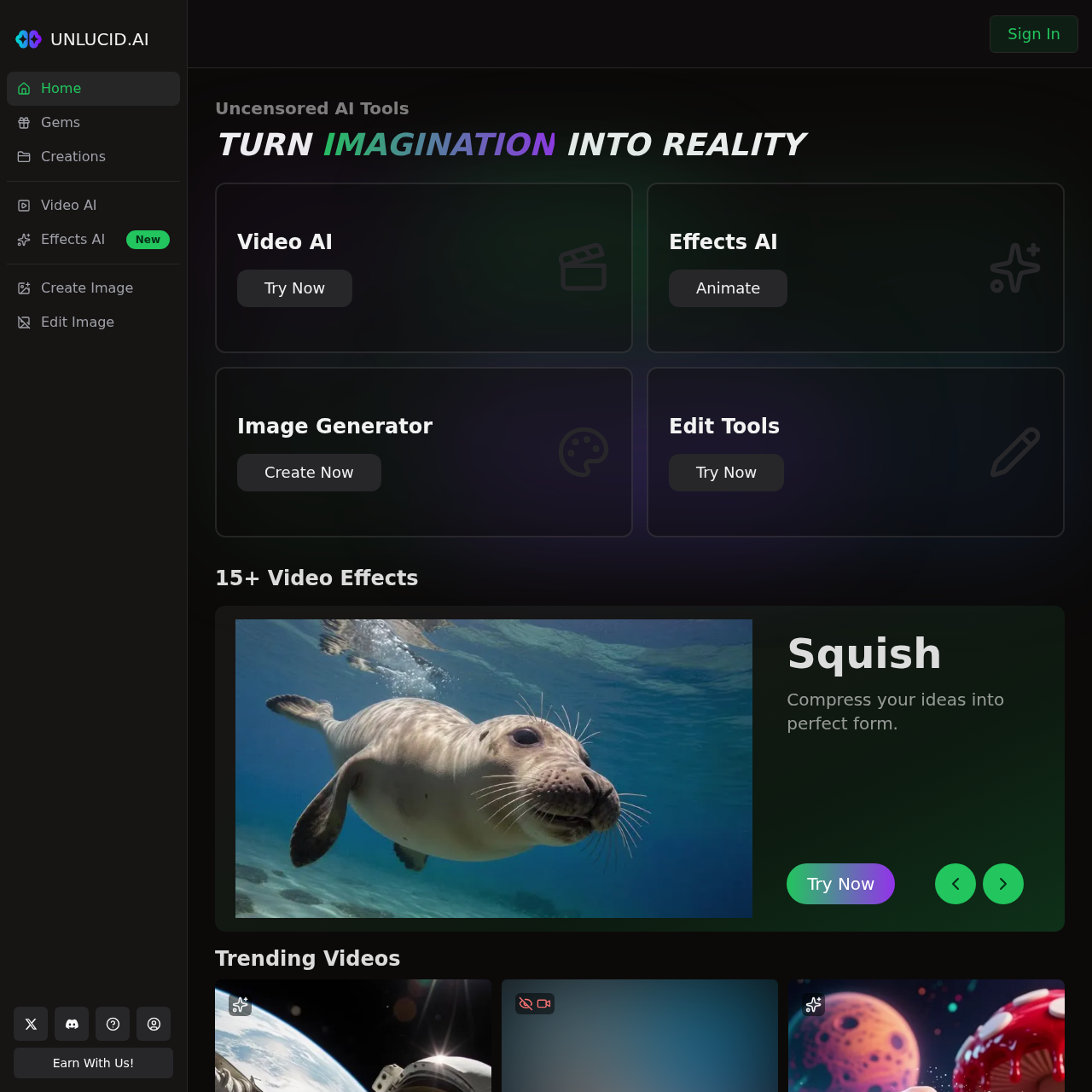Open the Video AI sidebar icon
Viewport: 1092px width, 1092px height.
coord(24,205)
